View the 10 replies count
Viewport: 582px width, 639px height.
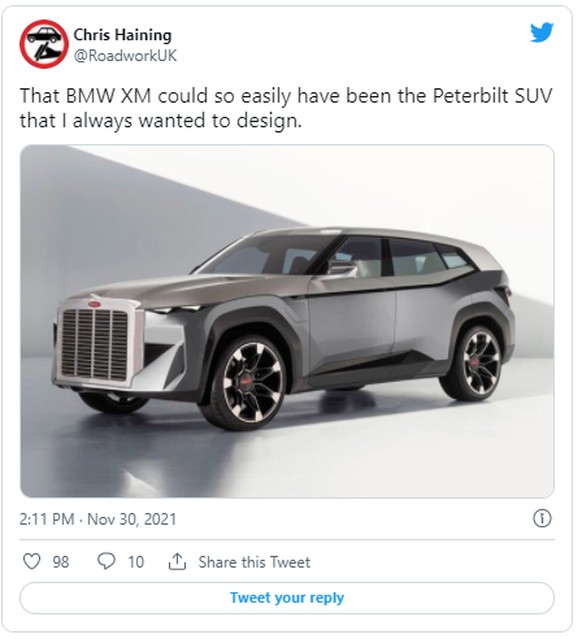[136, 562]
